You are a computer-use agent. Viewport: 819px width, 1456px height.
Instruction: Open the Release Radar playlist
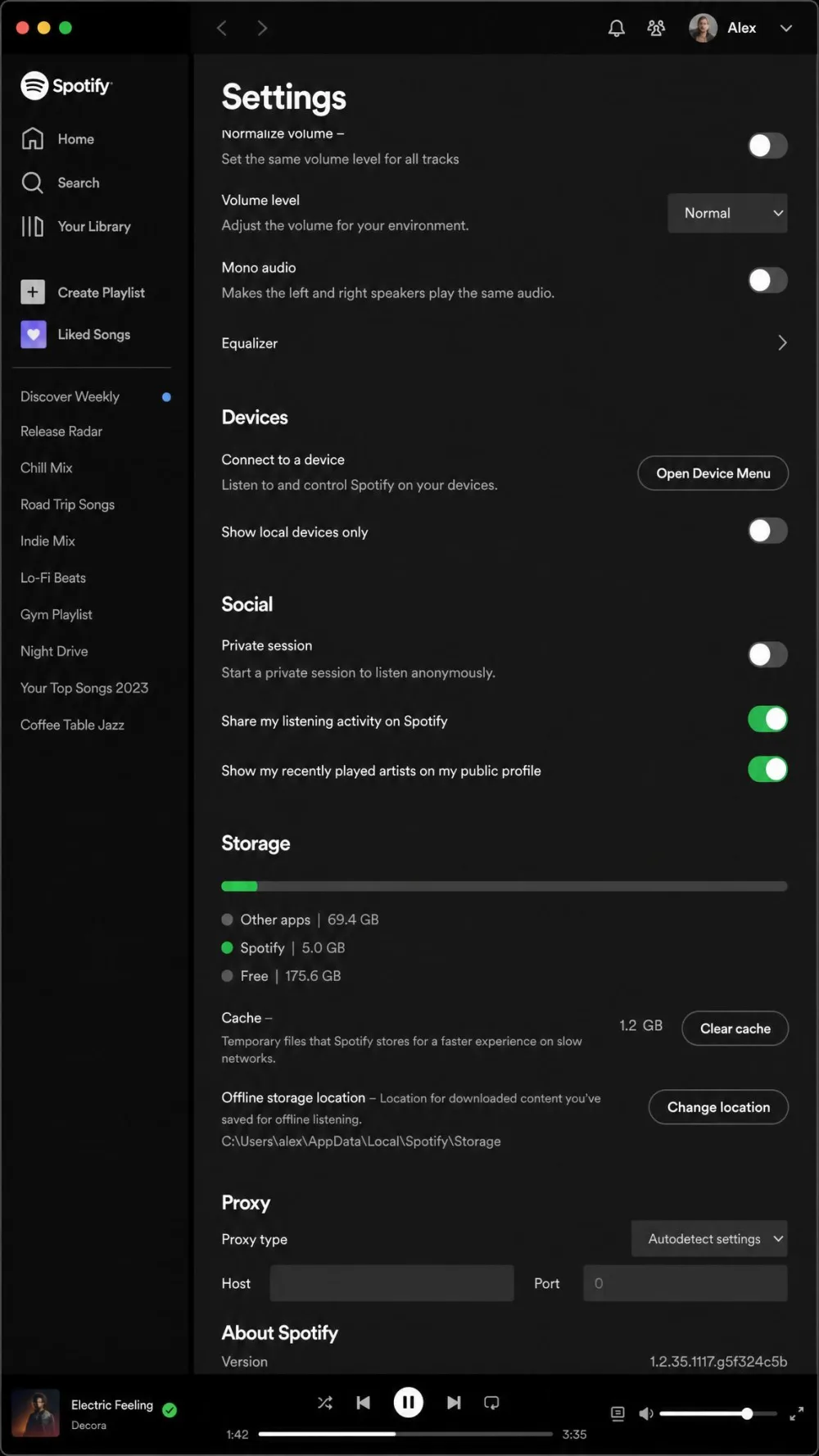pos(61,432)
